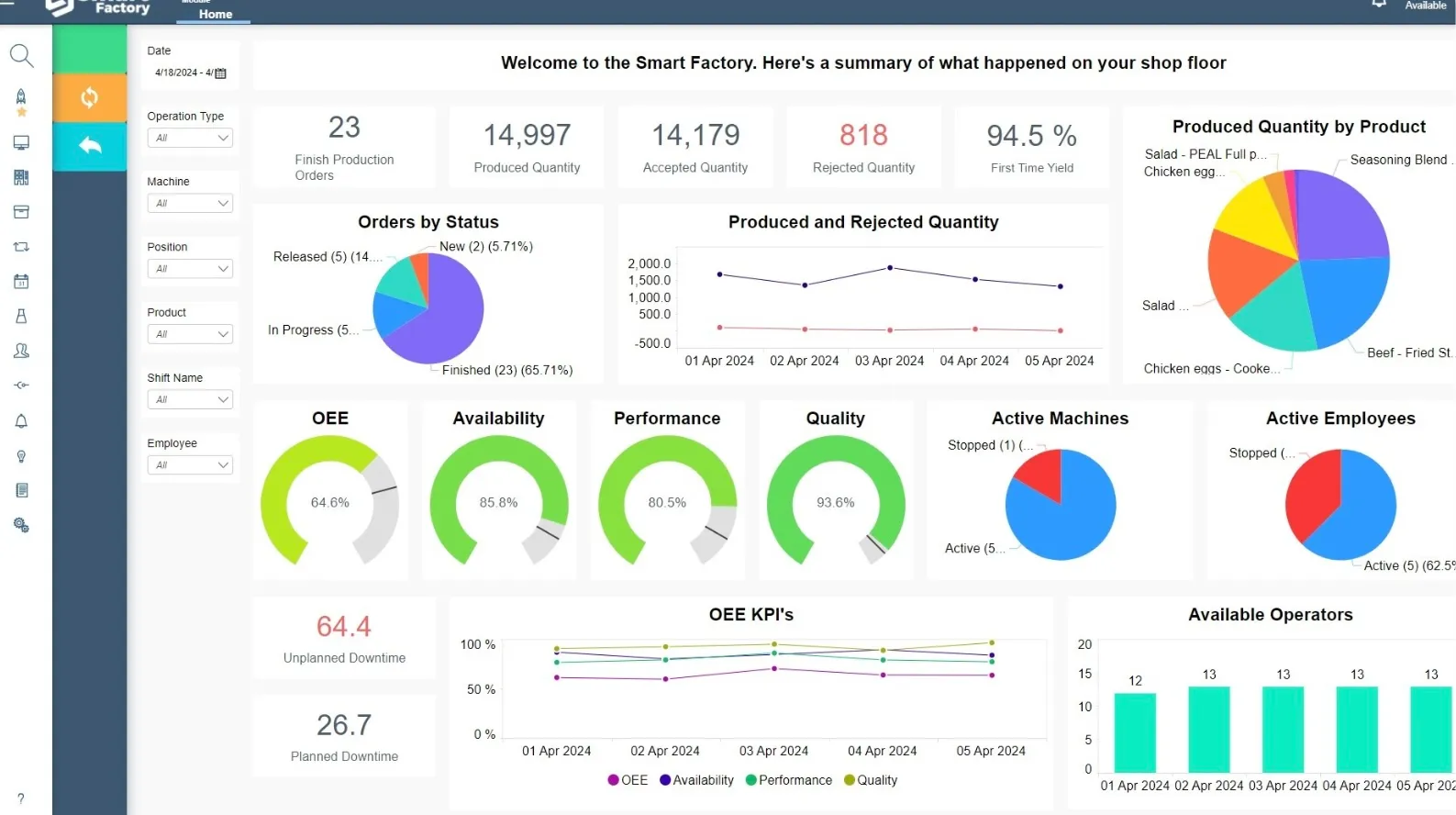Toggle the Quality series in OEE legend
This screenshot has height=815, width=1456.
871,780
